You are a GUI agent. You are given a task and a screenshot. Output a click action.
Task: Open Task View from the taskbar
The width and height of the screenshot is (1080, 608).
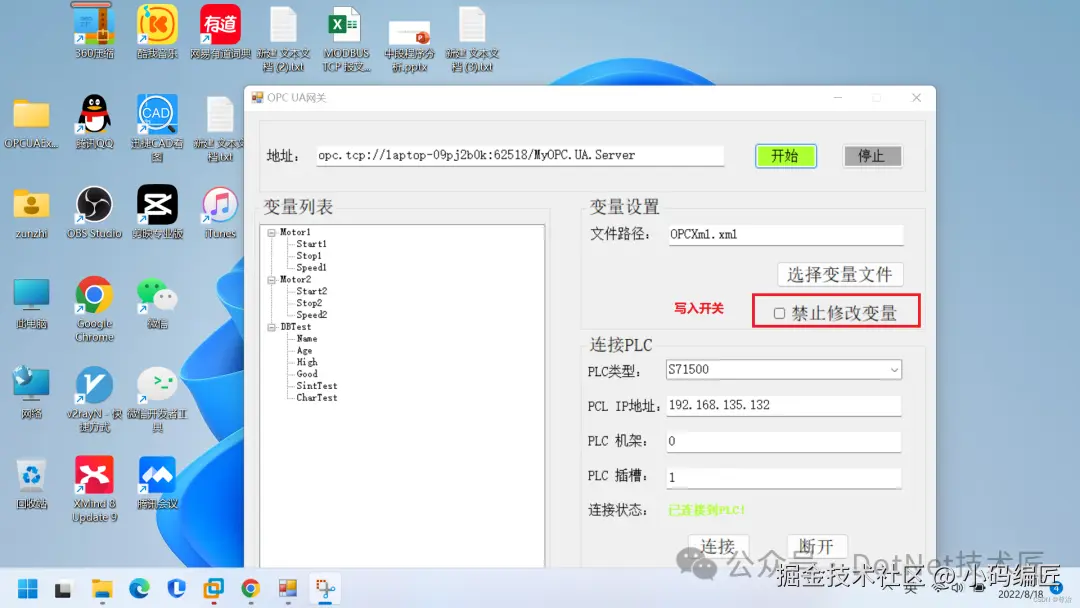tap(63, 589)
